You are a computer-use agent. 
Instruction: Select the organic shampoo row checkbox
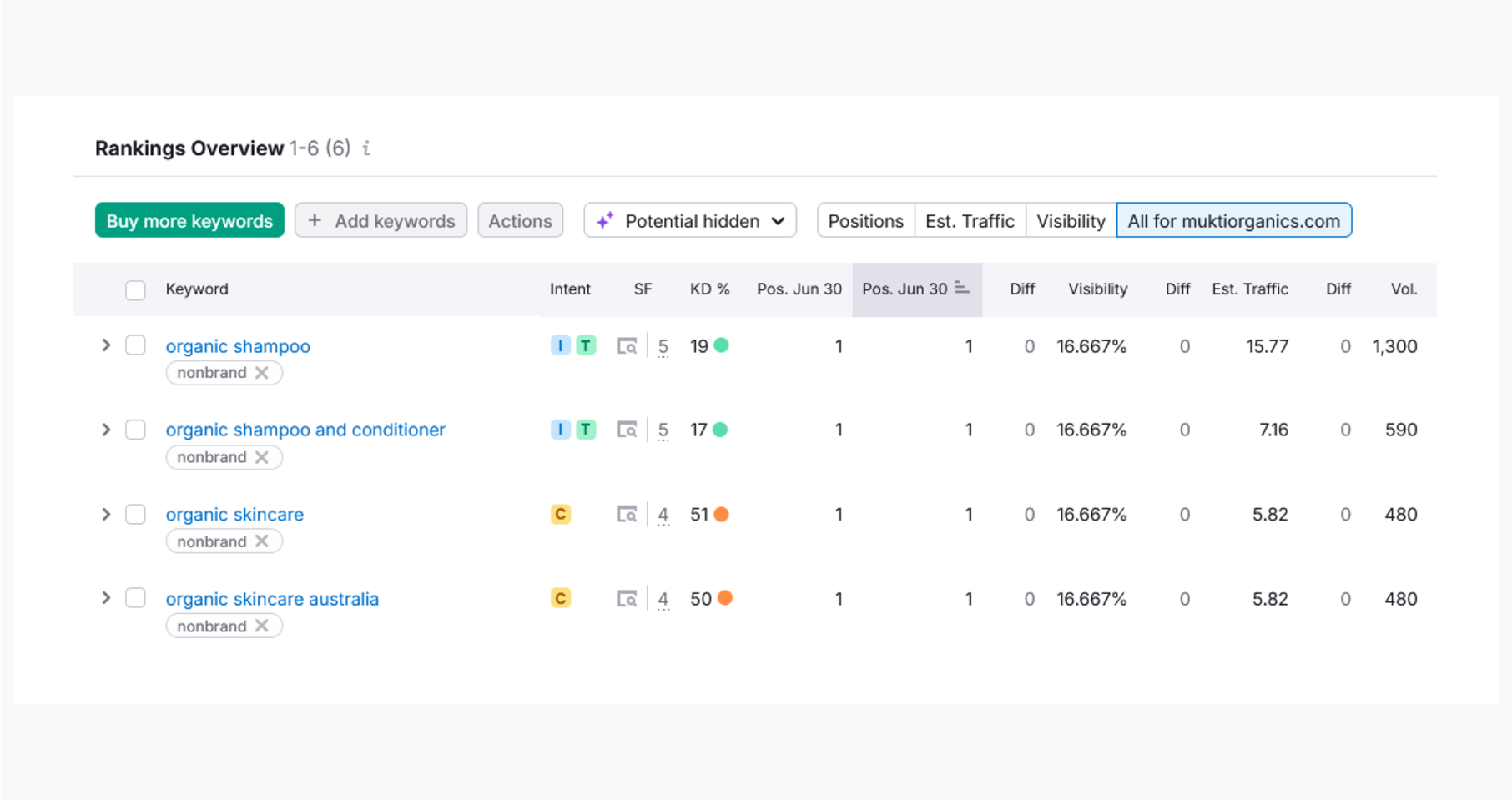135,345
